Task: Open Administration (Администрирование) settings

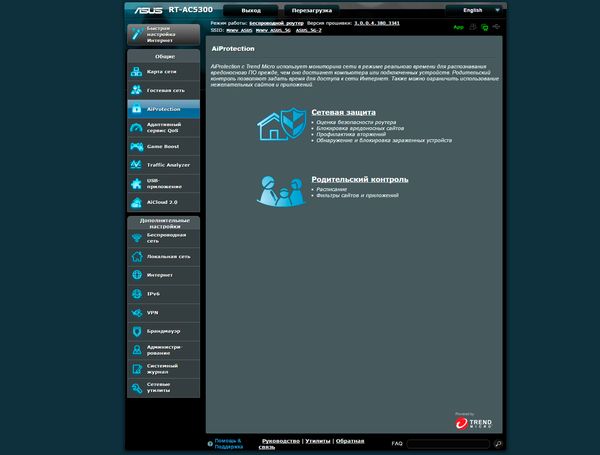Action: 163,350
